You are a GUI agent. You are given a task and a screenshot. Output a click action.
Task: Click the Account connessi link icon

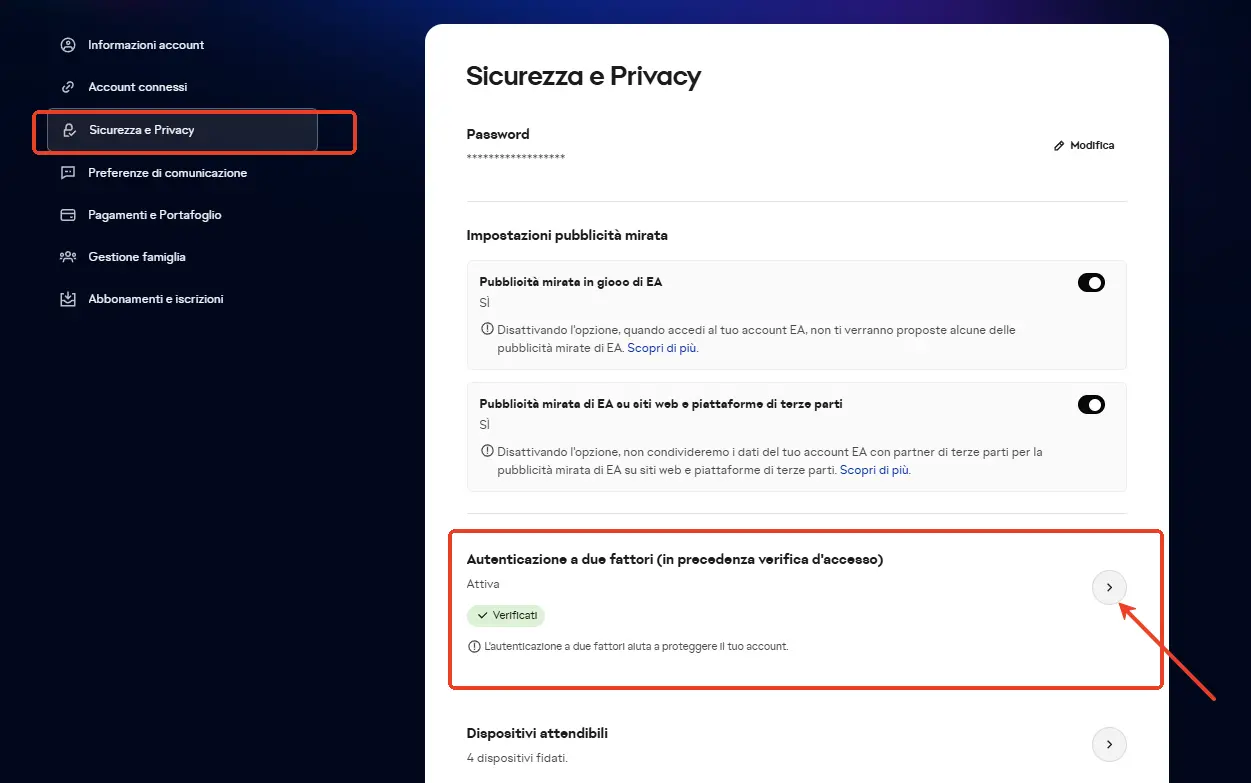[68, 87]
